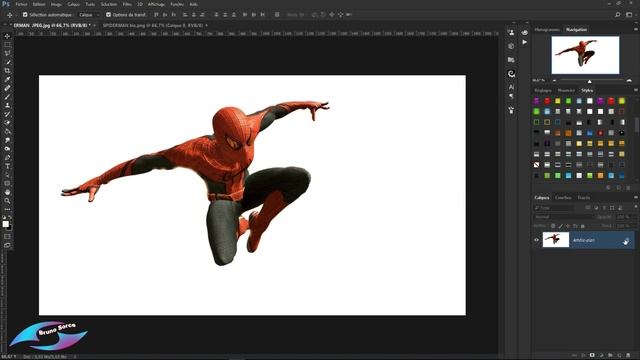Open the Styles panel flyout menu
Image resolution: width=640 pixels, height=360 pixels.
(635, 90)
